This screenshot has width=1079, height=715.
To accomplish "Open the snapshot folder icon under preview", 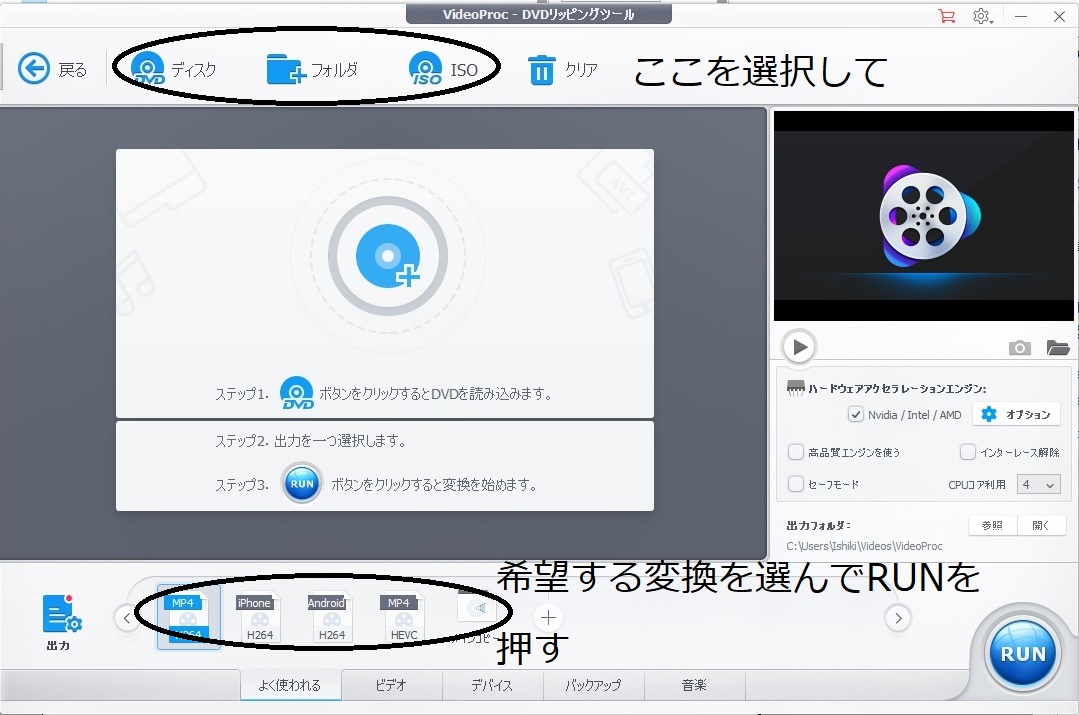I will tap(1058, 348).
